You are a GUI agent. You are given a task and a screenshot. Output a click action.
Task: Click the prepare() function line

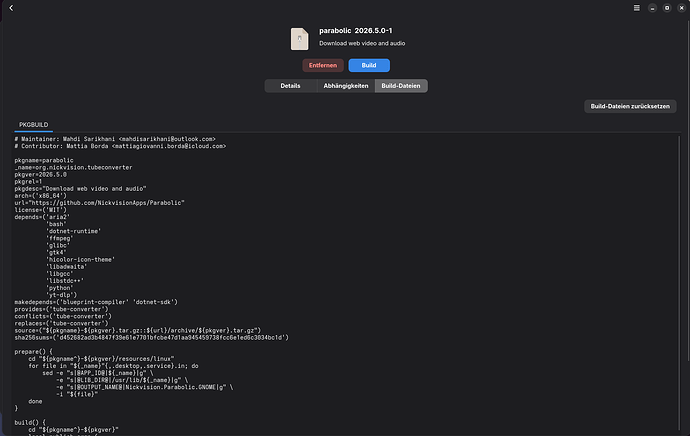(x=33, y=352)
